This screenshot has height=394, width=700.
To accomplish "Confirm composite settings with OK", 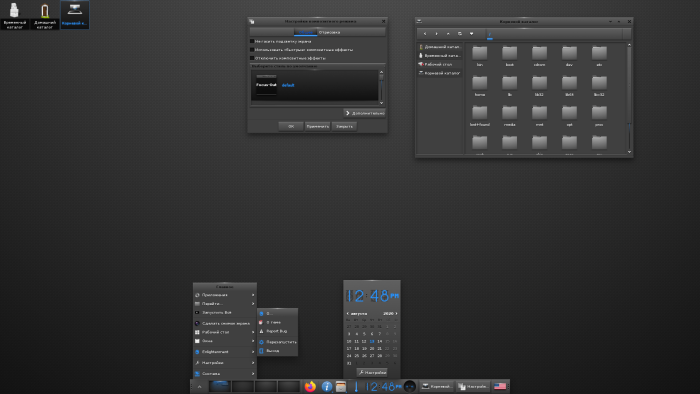I will [291, 126].
